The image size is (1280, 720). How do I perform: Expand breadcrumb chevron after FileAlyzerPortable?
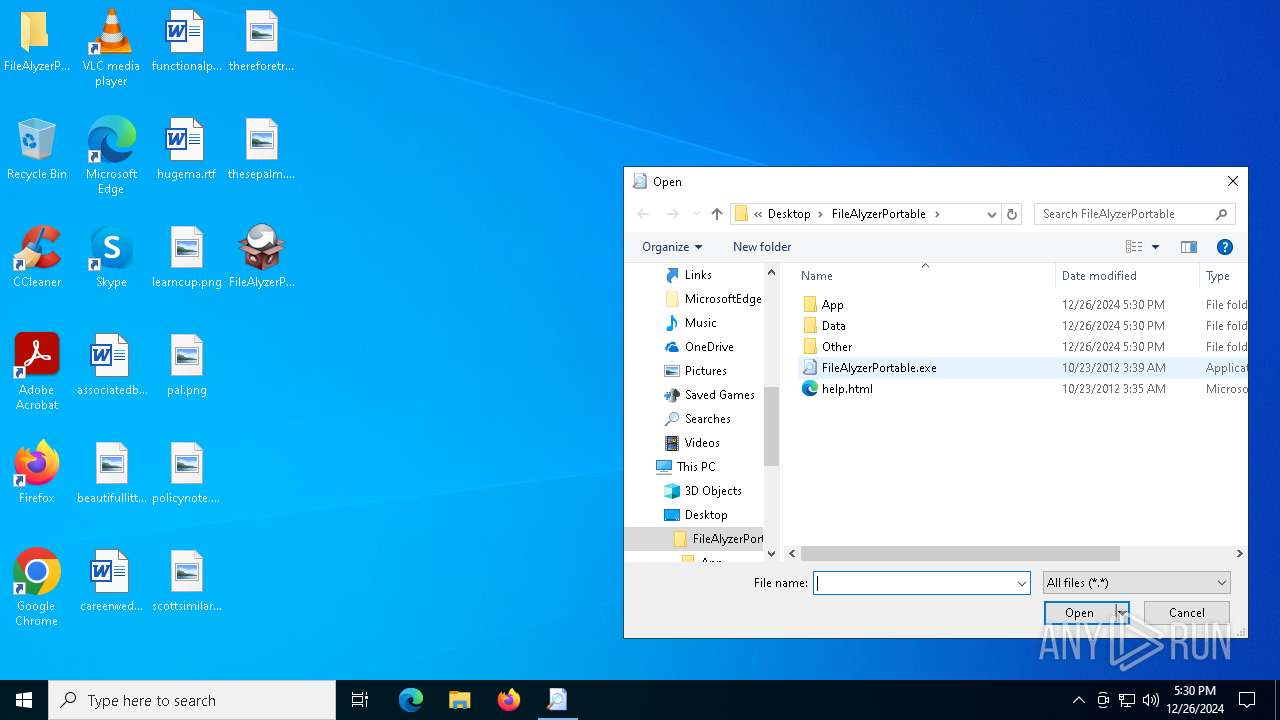(x=938, y=214)
